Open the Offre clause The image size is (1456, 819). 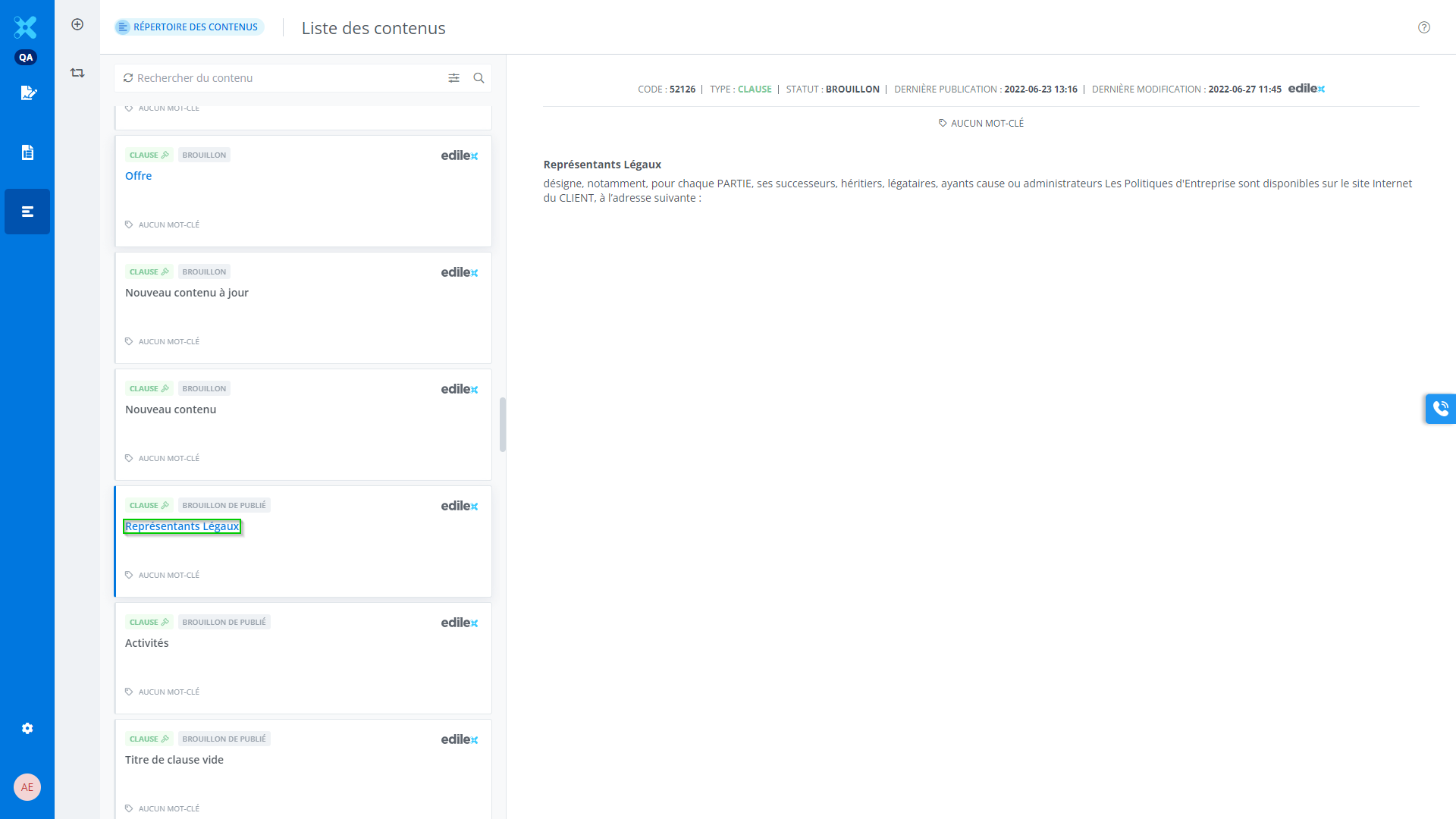pos(139,176)
